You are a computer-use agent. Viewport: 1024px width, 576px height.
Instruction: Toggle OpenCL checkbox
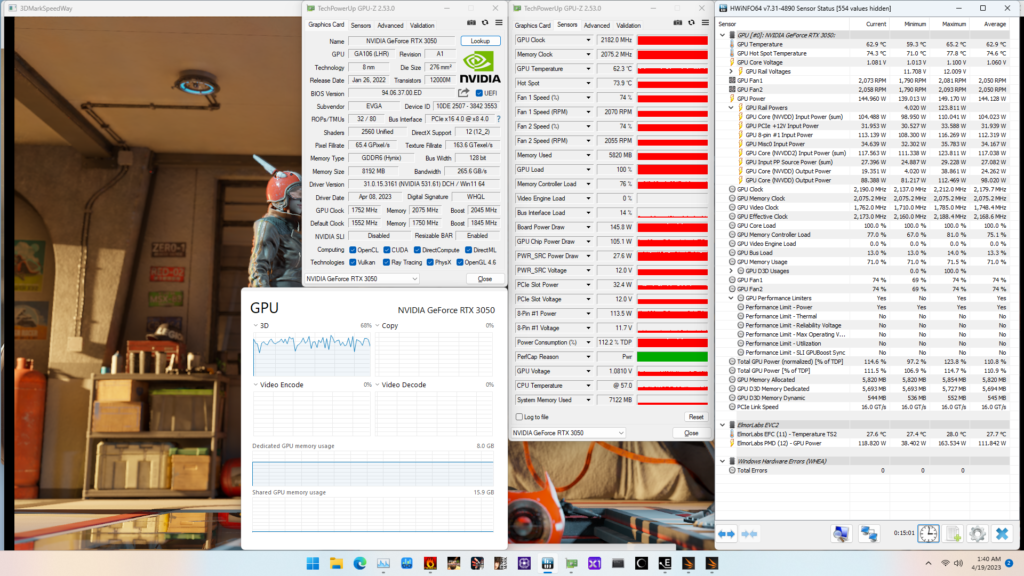pos(353,249)
